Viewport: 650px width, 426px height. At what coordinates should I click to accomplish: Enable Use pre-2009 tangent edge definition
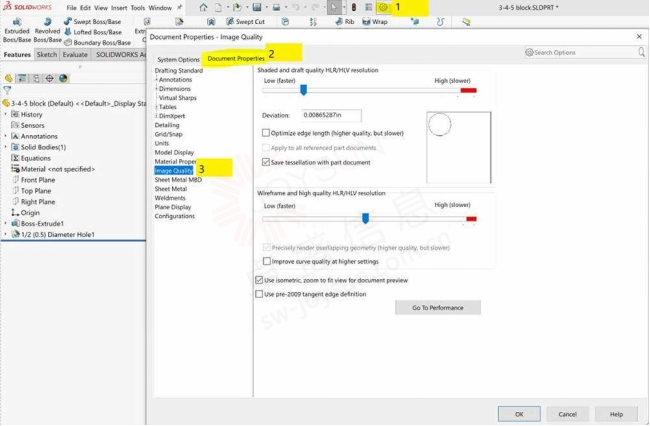click(x=259, y=294)
